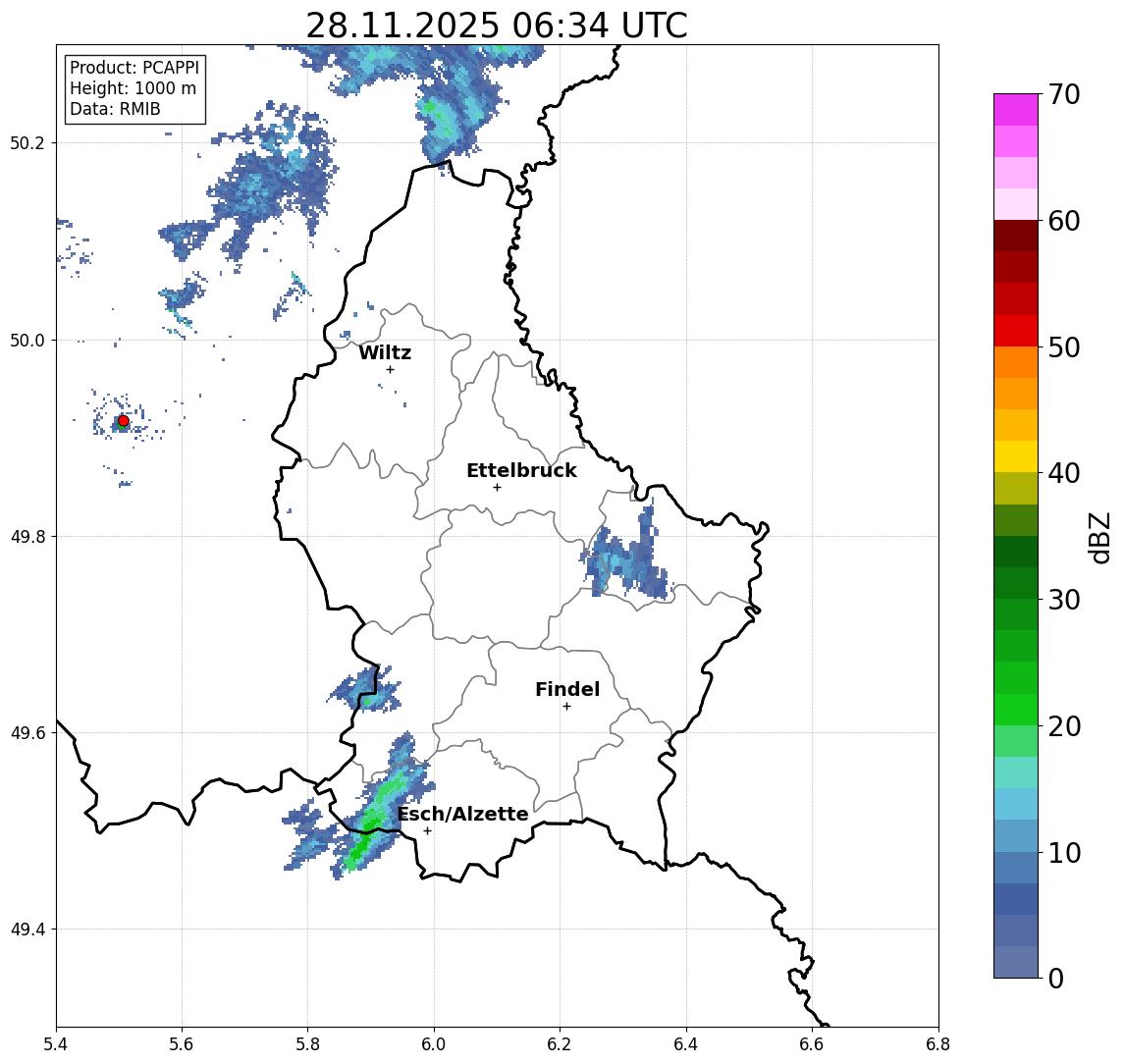The image size is (1124, 1064).
Task: Click 'Data: RMIB' in the info box
Action: click(115, 109)
